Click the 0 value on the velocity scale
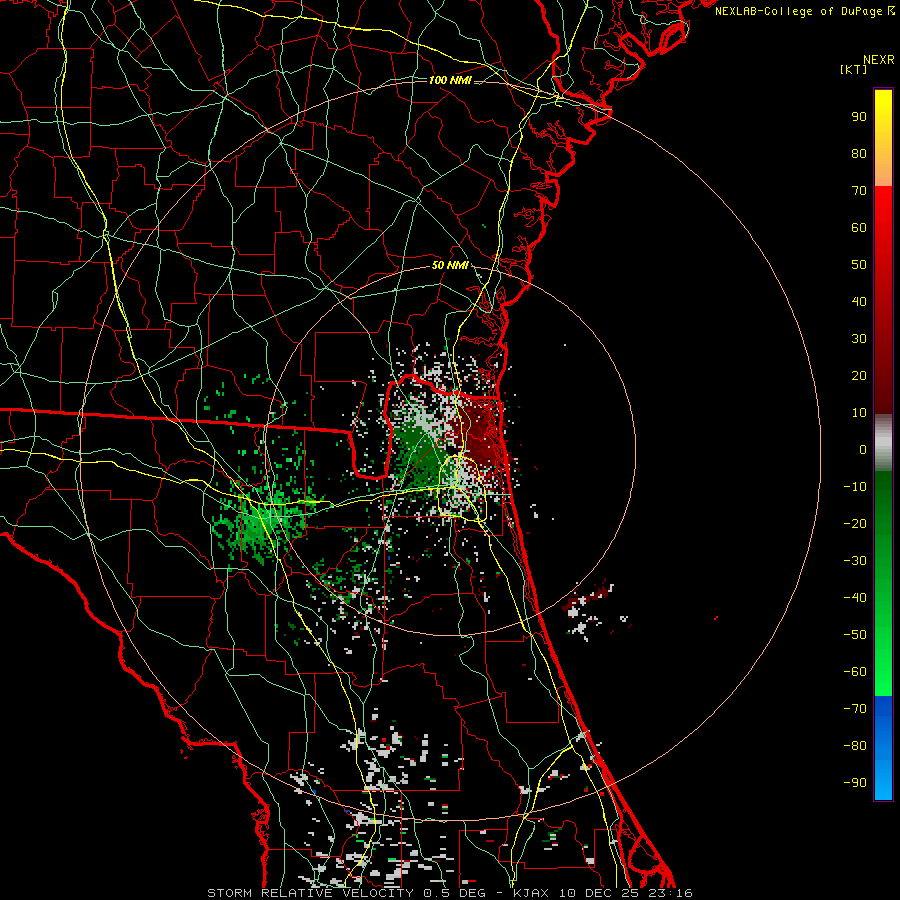The width and height of the screenshot is (900, 900). click(863, 449)
